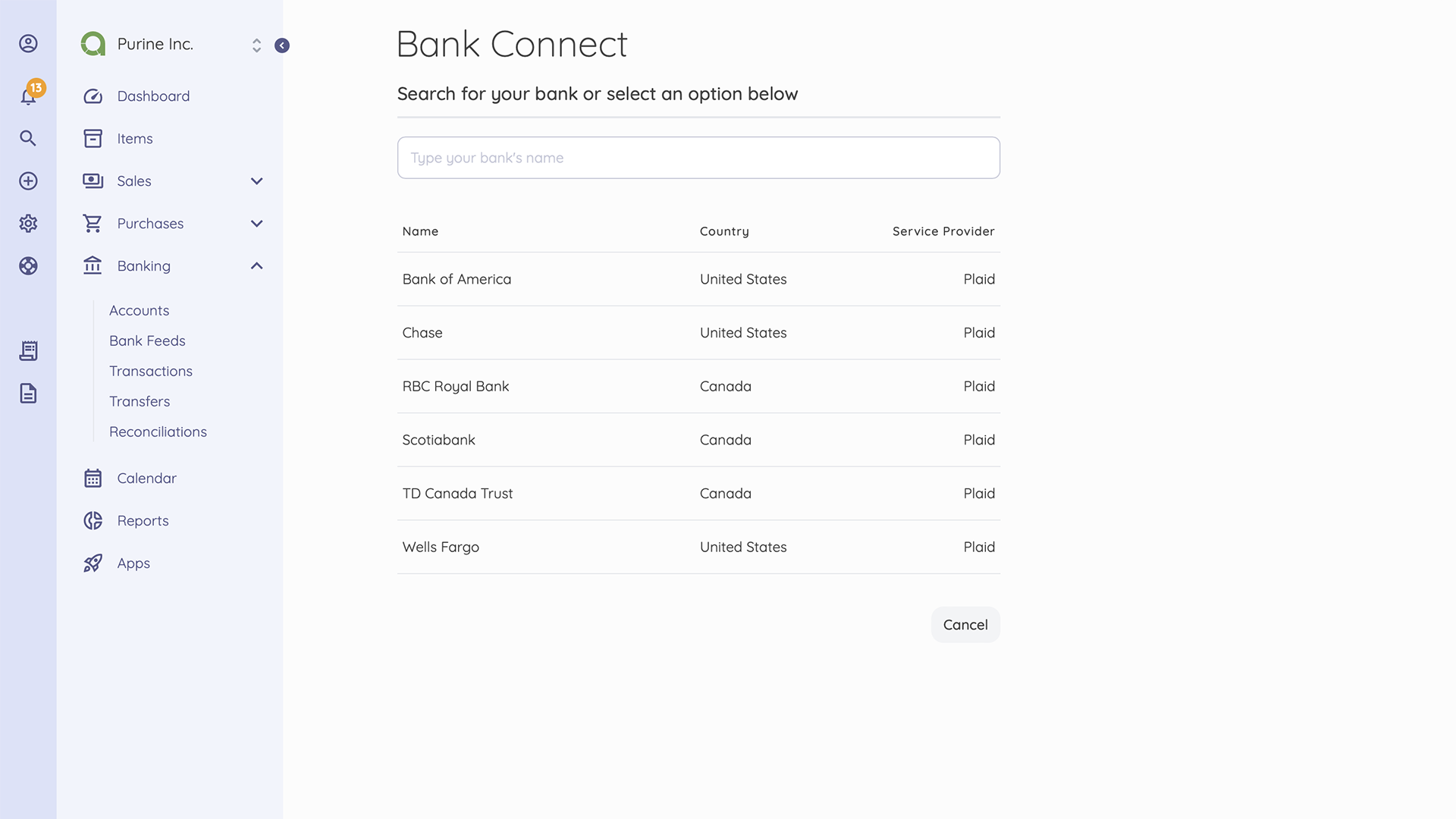Open the user account profile icon

(x=28, y=43)
